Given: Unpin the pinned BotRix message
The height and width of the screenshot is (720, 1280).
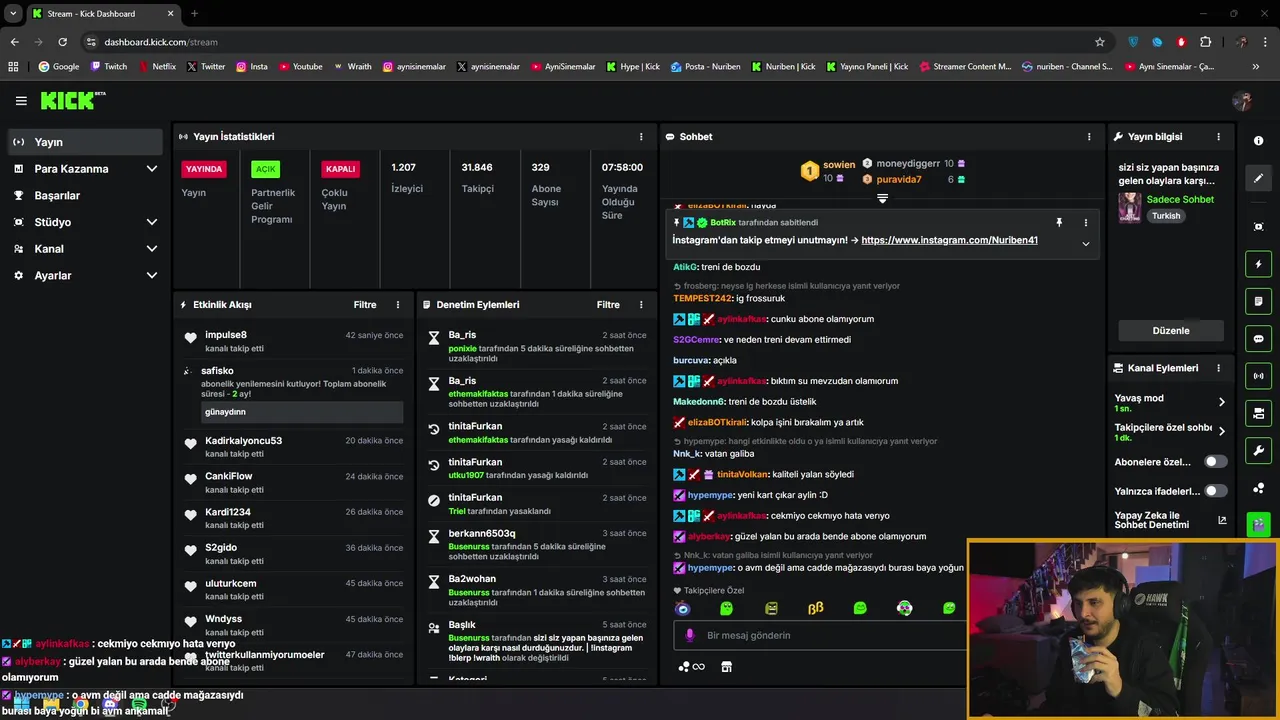Looking at the screenshot, I should click(x=1059, y=223).
